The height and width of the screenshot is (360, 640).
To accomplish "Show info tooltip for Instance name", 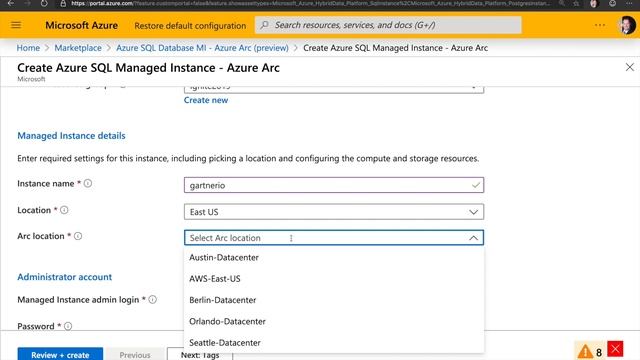I will pyautogui.click(x=88, y=183).
